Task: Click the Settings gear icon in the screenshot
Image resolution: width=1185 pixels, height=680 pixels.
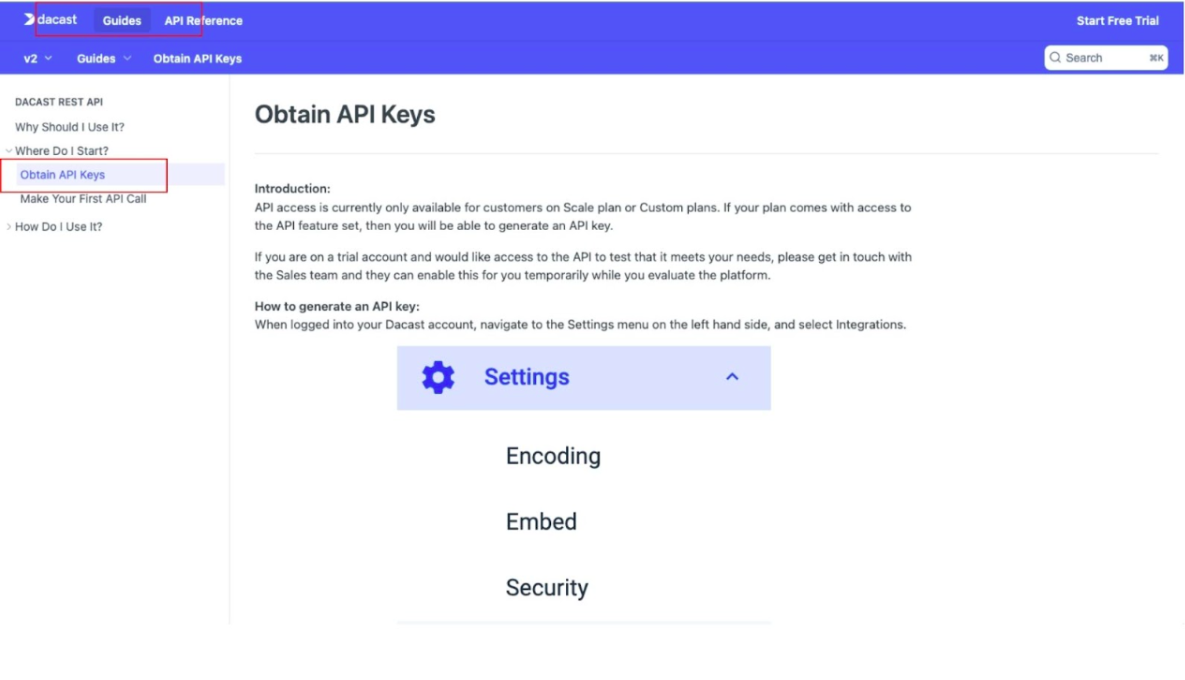Action: pos(436,377)
